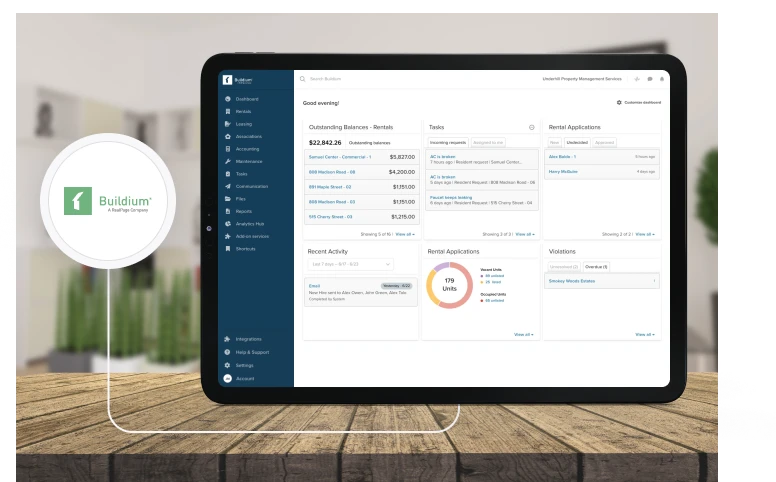Select the Approved tab
Image resolution: width=776 pixels, height=482 pixels.
[x=604, y=143]
